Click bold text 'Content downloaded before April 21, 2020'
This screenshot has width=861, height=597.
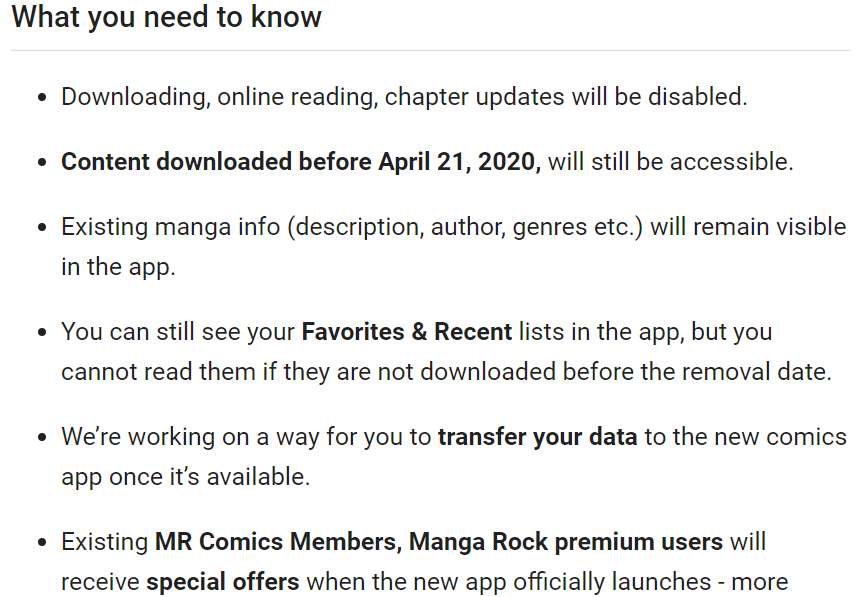coord(301,162)
